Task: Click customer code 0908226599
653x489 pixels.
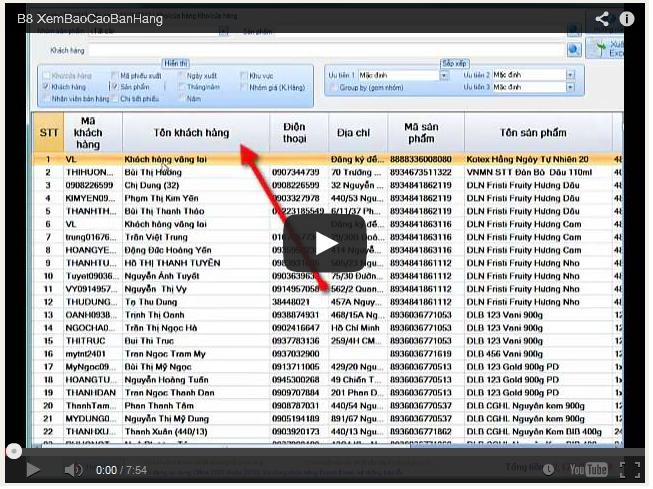Action: 90,186
